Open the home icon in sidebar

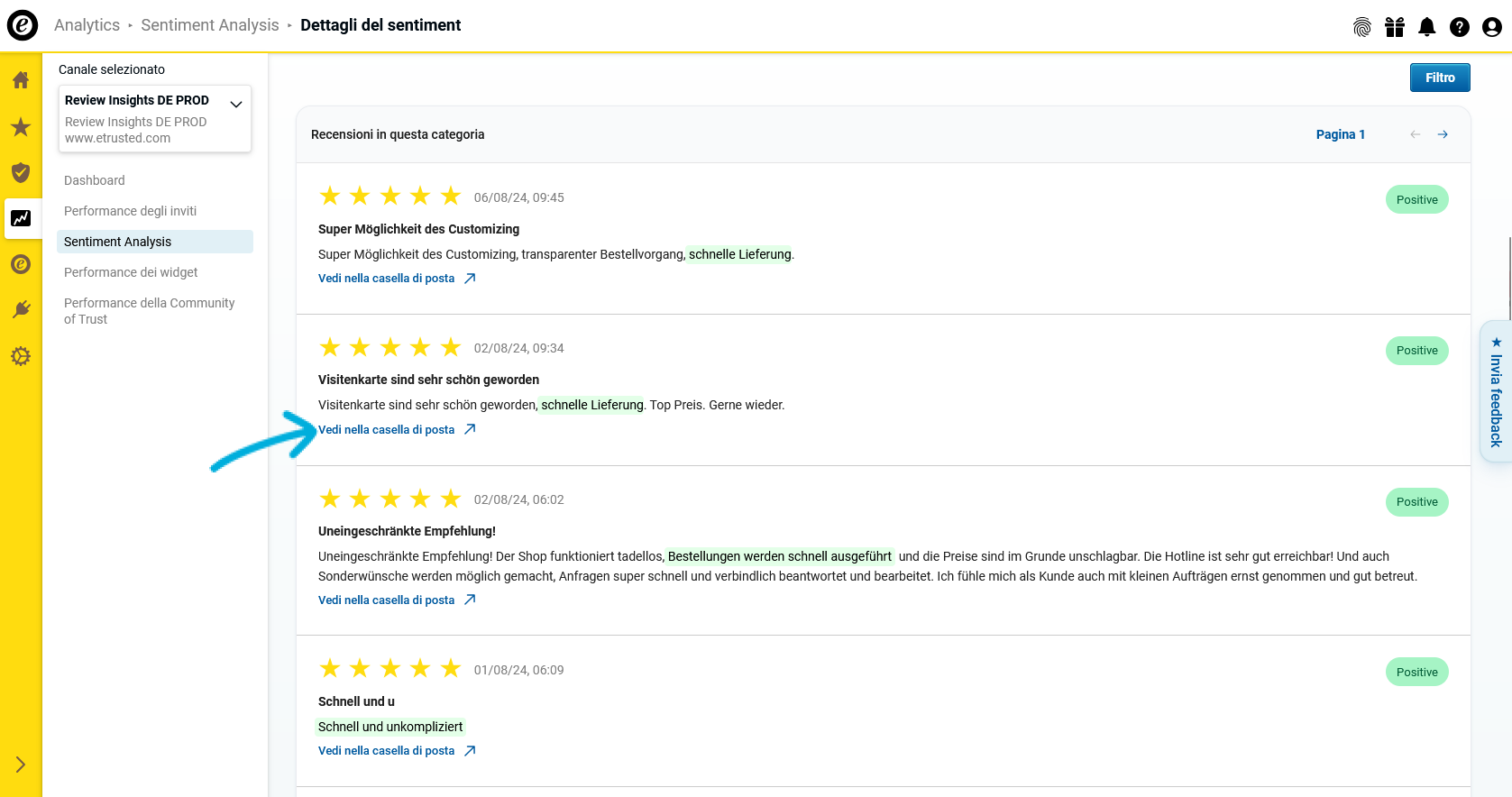coord(21,80)
